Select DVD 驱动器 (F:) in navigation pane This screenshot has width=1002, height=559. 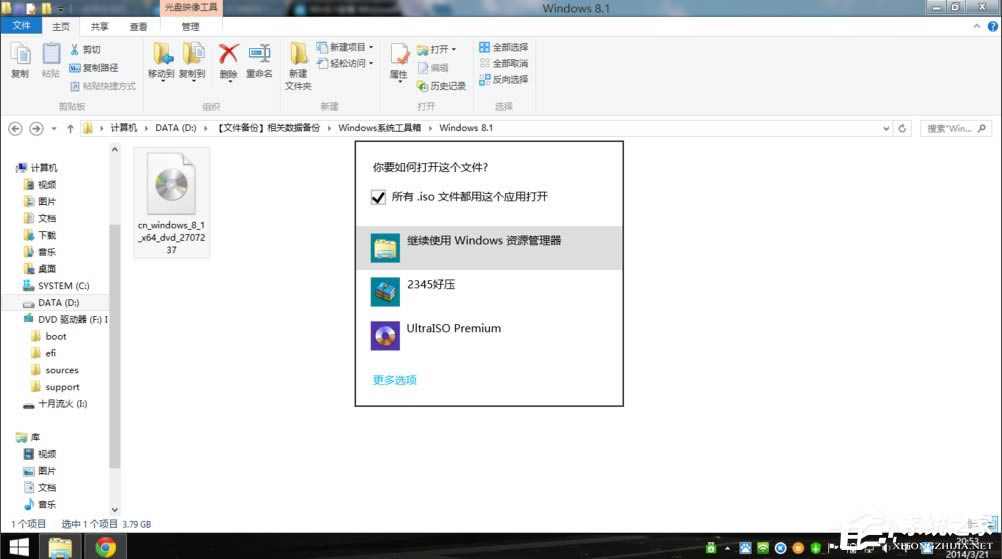(x=65, y=319)
